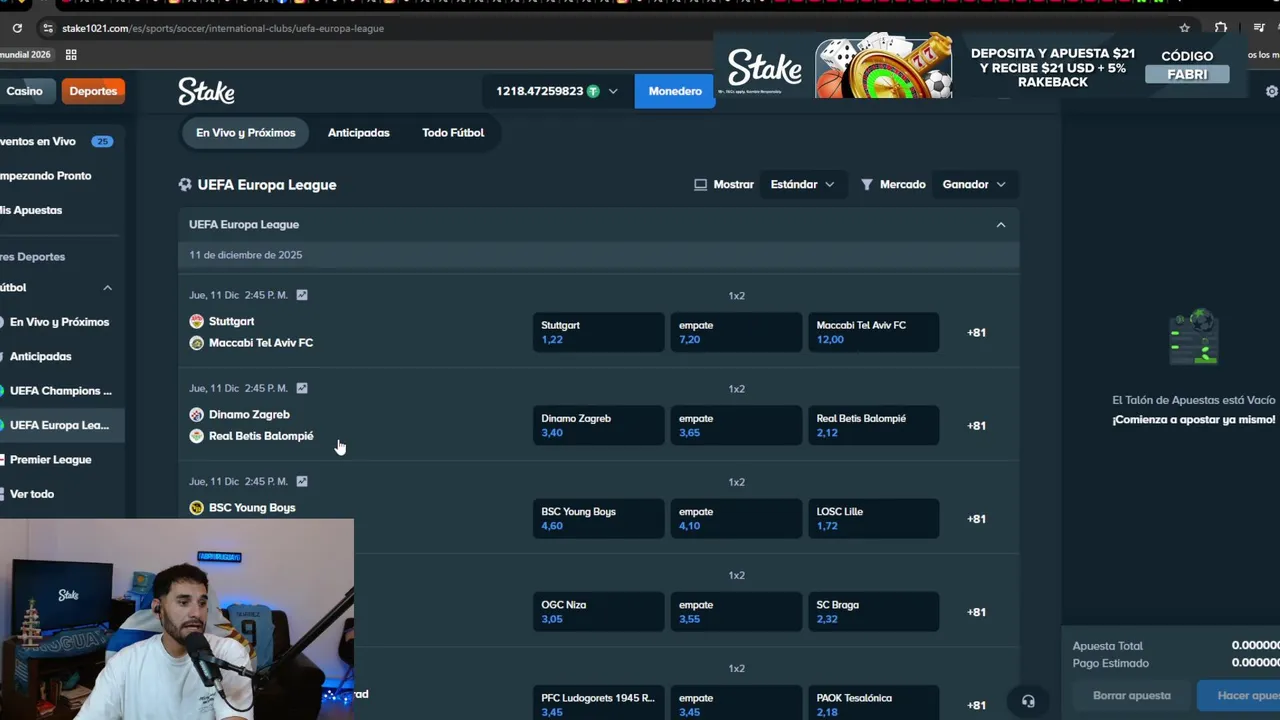
Task: Switch to the Anticipadas tab
Action: click(x=358, y=132)
